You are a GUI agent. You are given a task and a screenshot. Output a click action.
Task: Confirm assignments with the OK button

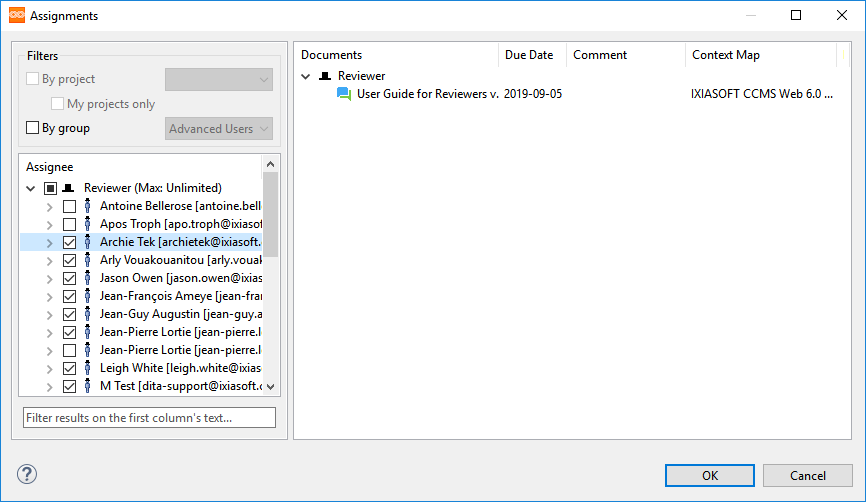(710, 475)
